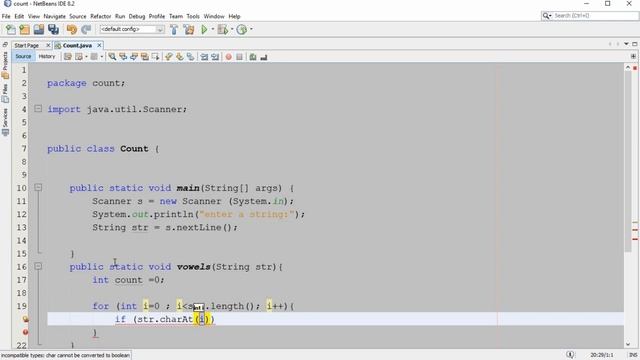The image size is (640, 360).
Task: Open the Services side panel
Action: [x=5, y=122]
